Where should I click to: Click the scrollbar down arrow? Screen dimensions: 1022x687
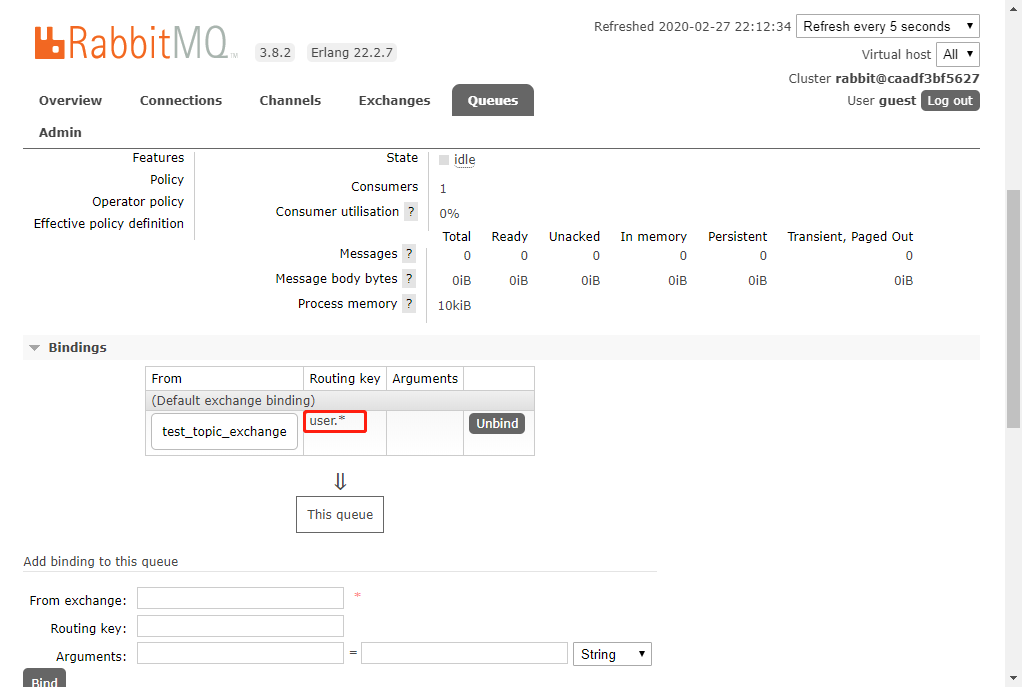pos(1013,679)
